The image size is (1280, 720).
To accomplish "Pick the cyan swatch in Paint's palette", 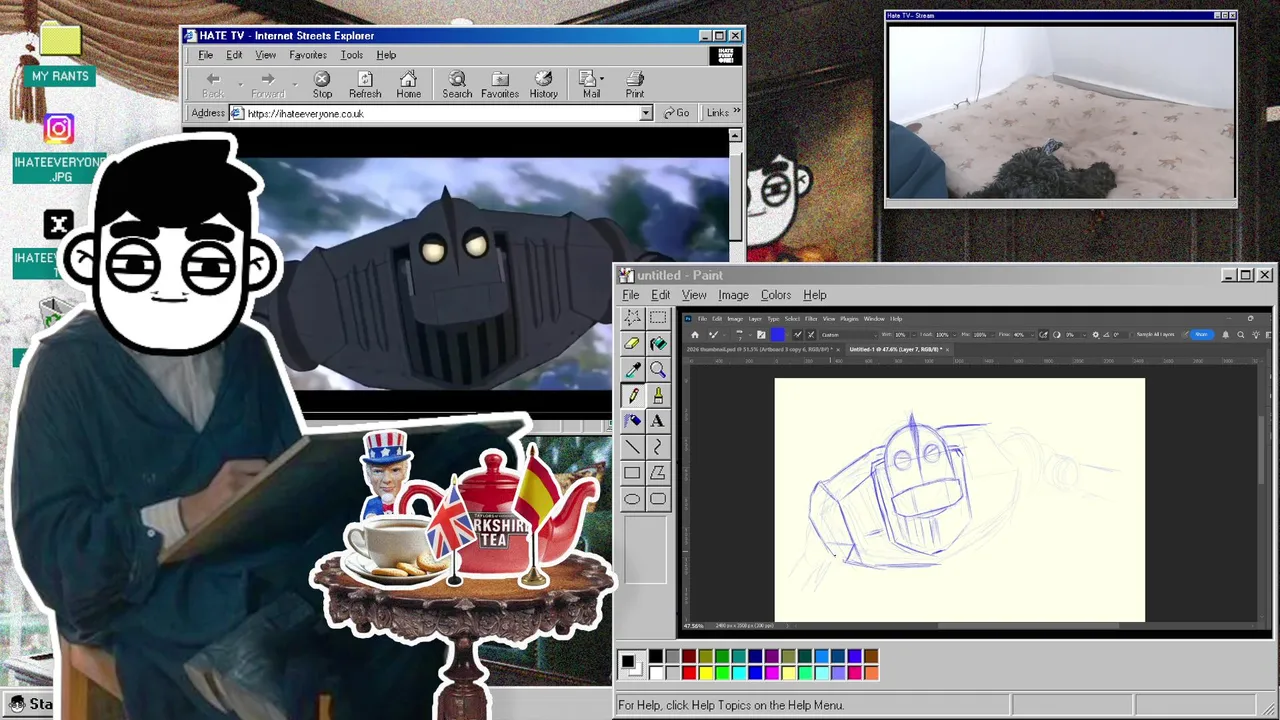I will [x=739, y=673].
